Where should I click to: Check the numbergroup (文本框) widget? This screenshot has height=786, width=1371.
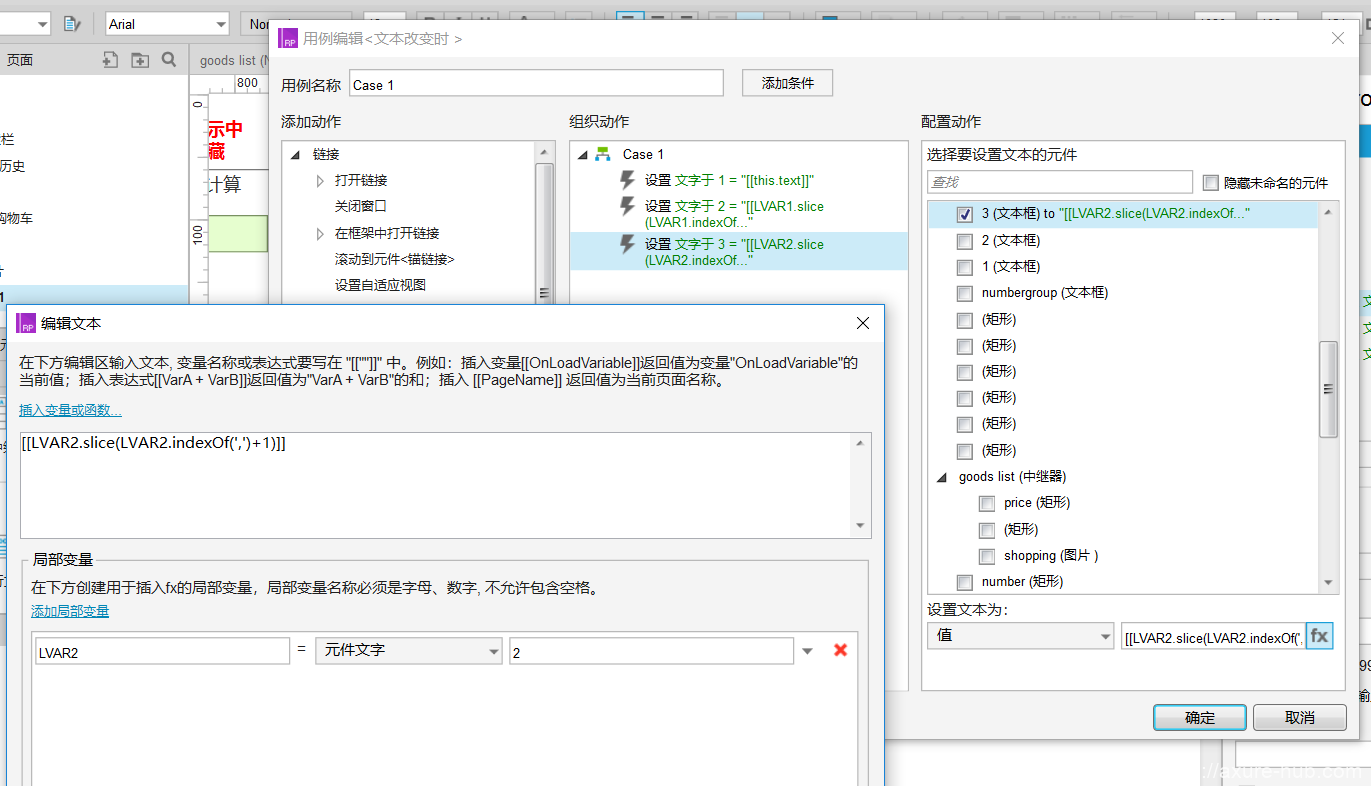[x=965, y=293]
